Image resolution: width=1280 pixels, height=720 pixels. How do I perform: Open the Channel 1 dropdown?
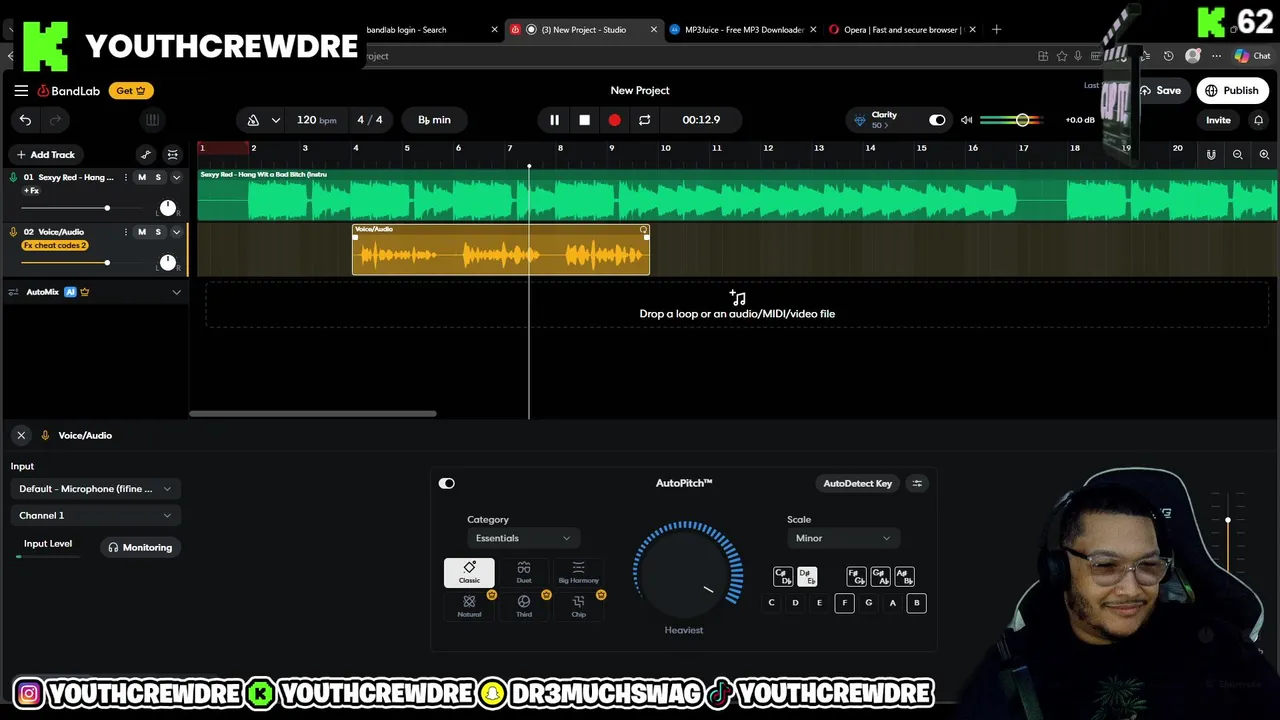coord(95,515)
